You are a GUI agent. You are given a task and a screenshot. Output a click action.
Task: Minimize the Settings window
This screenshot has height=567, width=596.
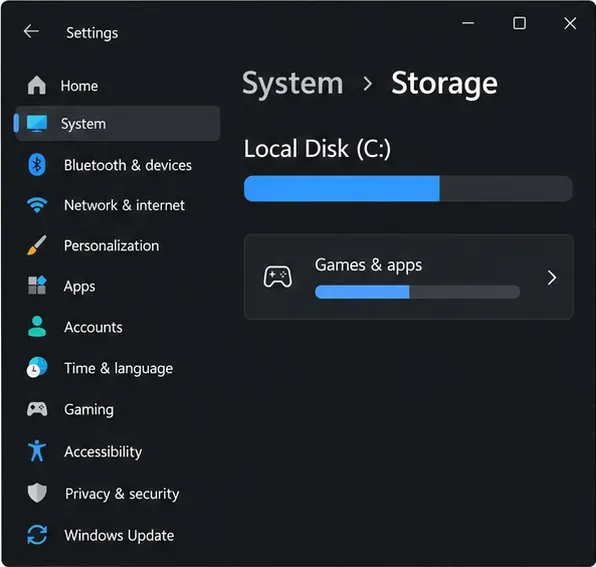(x=468, y=23)
